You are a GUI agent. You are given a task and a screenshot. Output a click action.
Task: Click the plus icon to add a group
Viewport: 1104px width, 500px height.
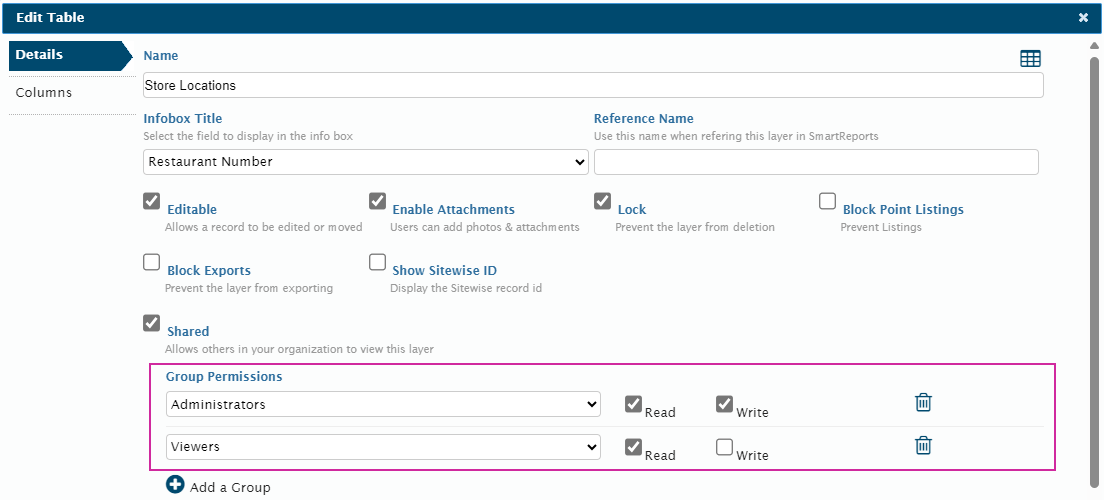point(176,485)
